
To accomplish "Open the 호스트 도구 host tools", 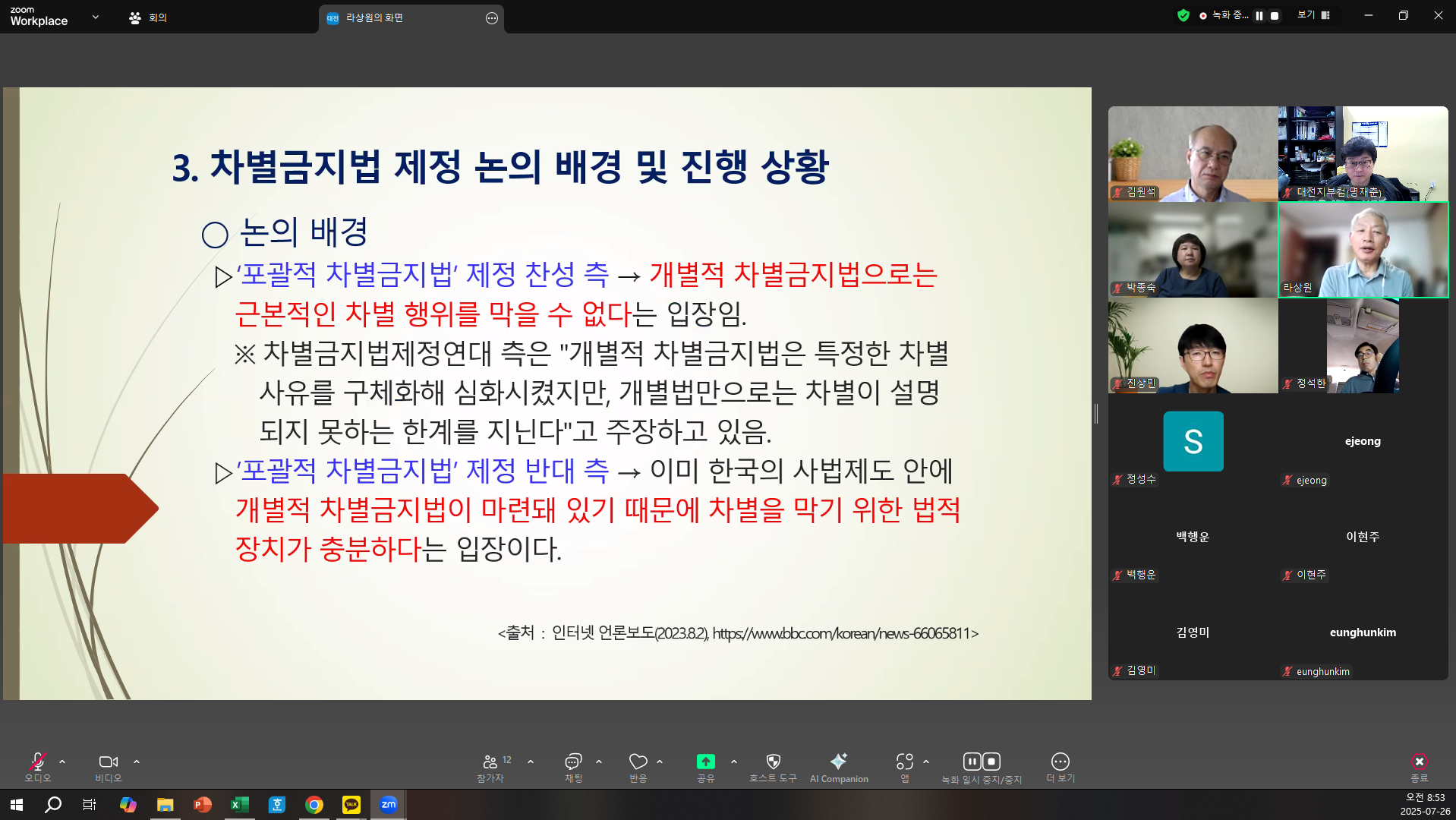I will point(771,762).
